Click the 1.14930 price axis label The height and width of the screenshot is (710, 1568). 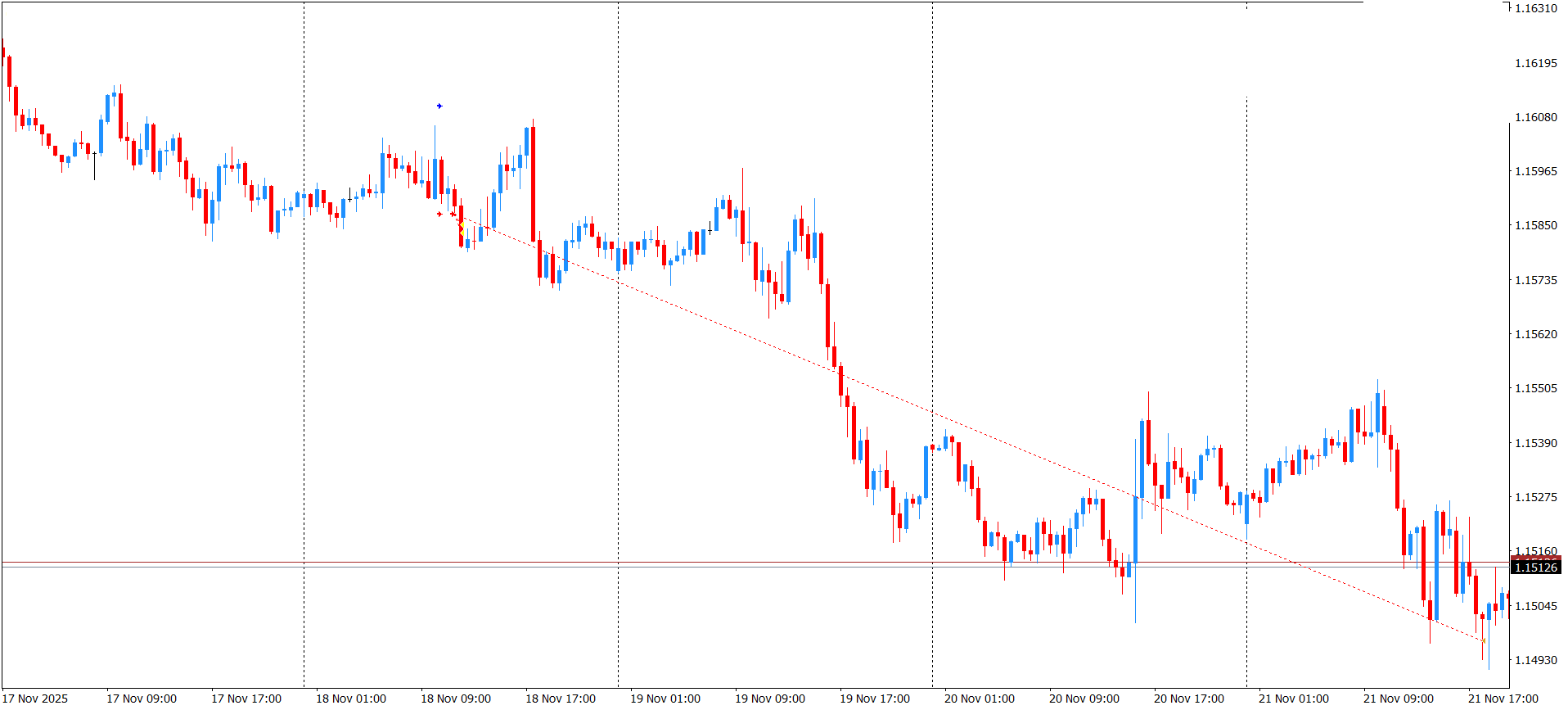tap(1536, 660)
